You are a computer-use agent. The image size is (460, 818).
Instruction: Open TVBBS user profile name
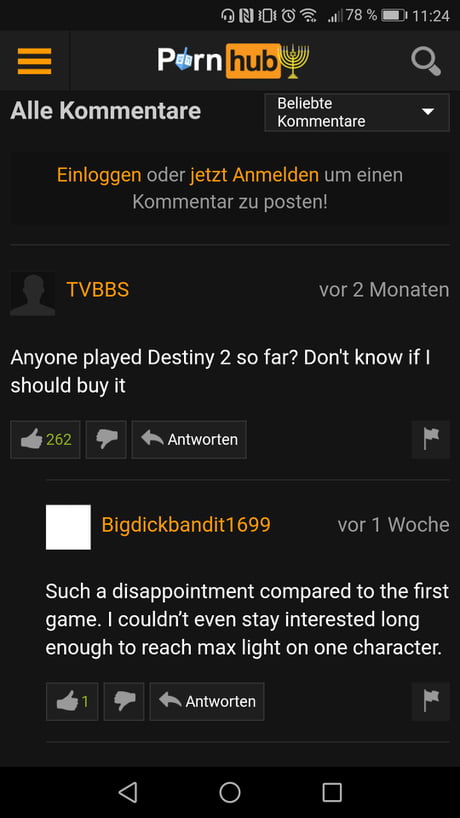tap(98, 290)
